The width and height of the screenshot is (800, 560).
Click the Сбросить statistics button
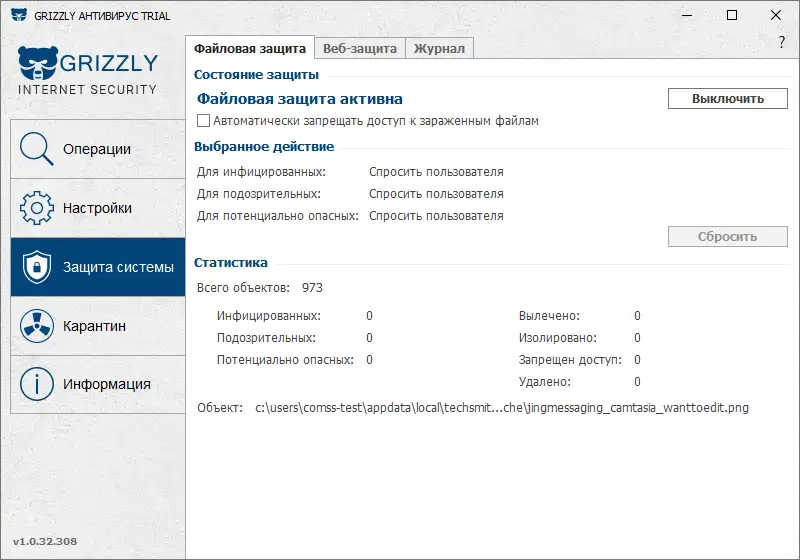pyautogui.click(x=728, y=237)
